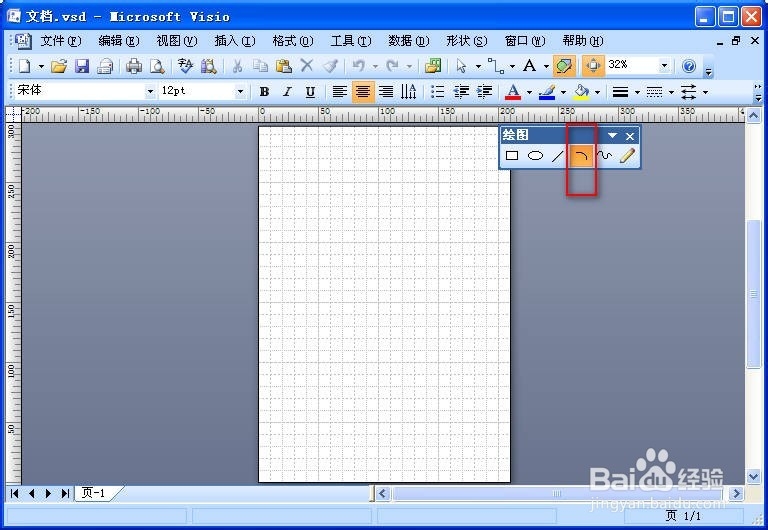Save the document with the floppy icon
The height and width of the screenshot is (530, 768).
[82, 66]
